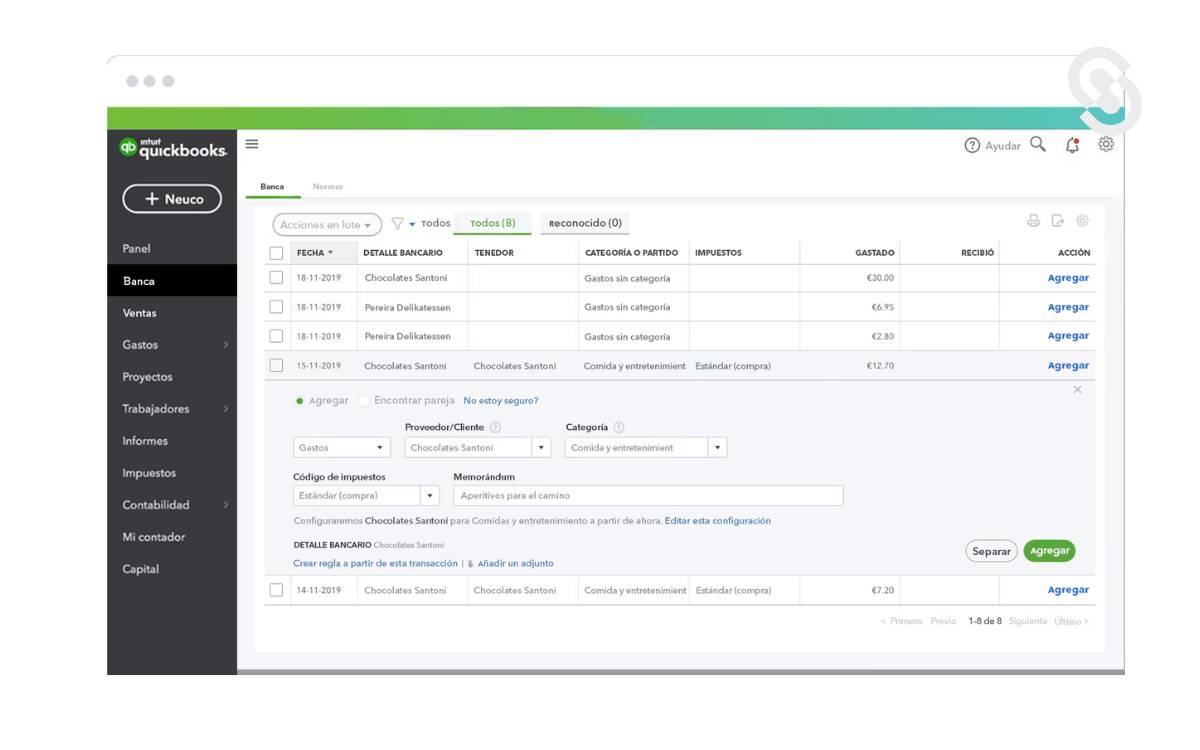Expand the Categoría dropdown
1200x750 pixels.
[717, 448]
